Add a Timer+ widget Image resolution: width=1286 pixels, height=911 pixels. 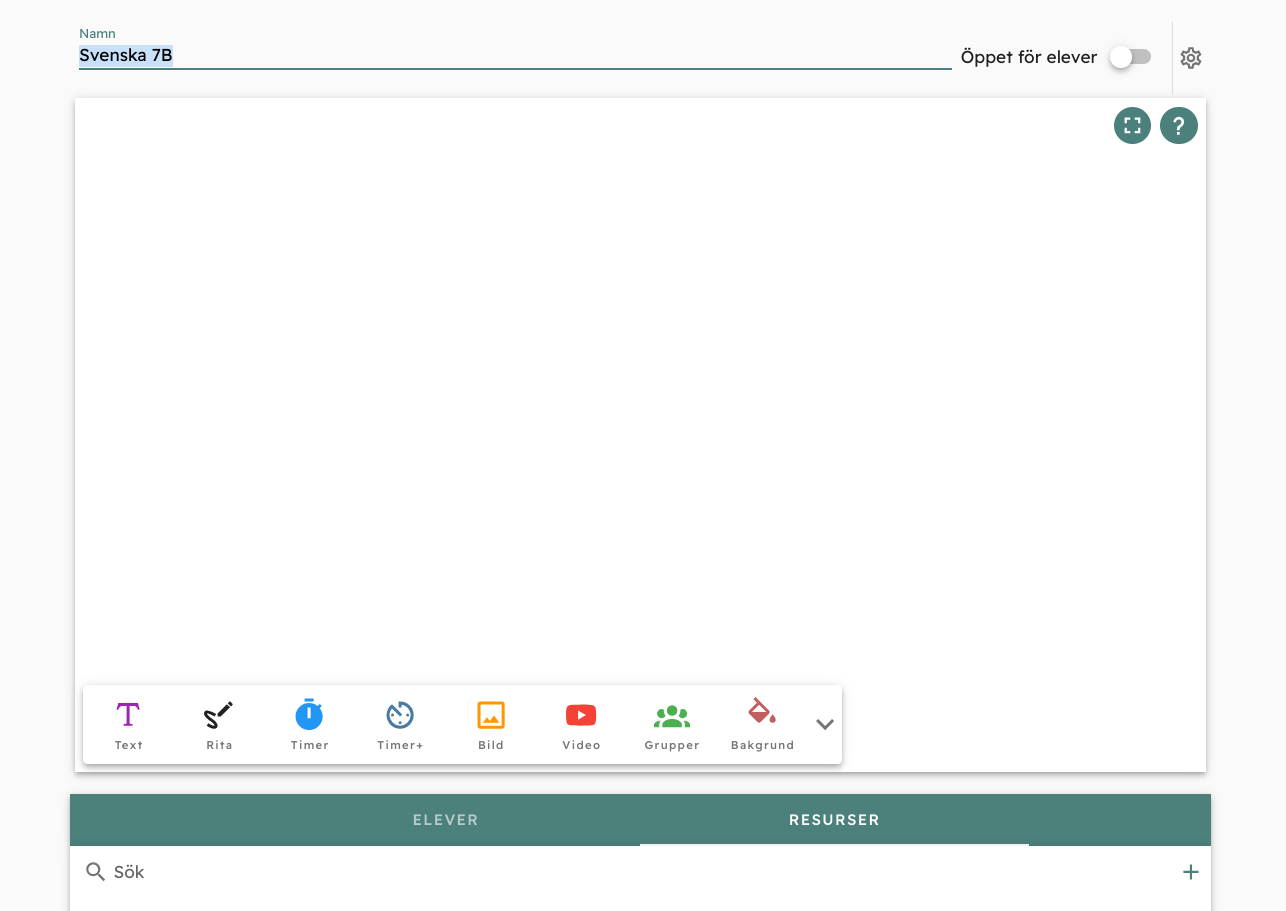pyautogui.click(x=400, y=725)
